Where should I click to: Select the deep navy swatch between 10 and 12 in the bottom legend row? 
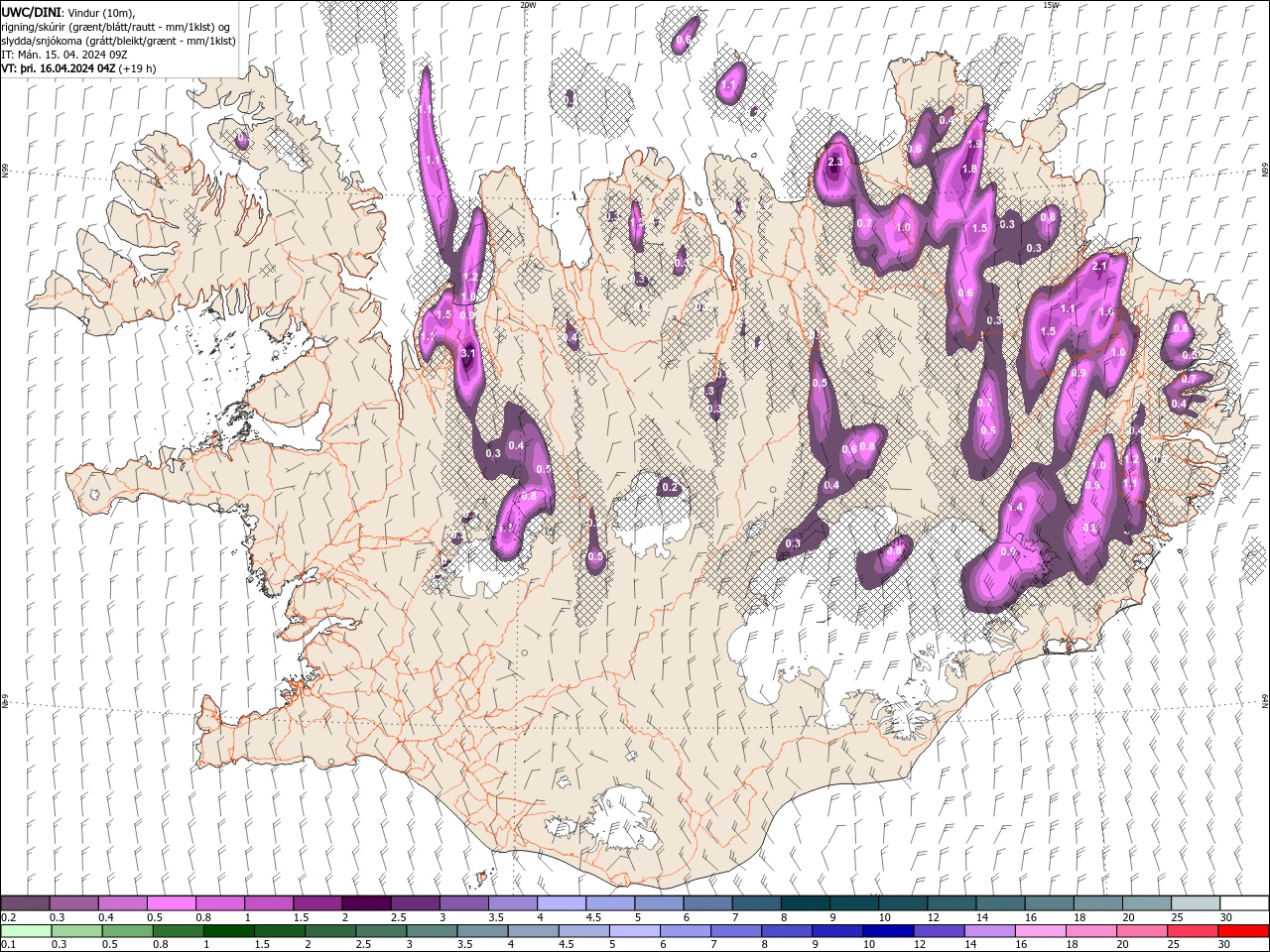[x=886, y=931]
